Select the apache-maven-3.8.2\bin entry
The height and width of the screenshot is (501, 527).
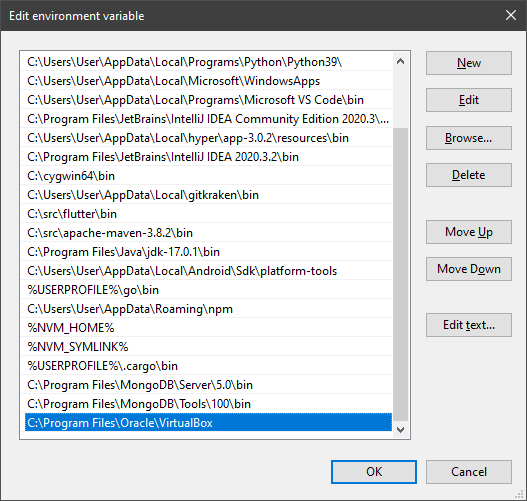(207, 233)
